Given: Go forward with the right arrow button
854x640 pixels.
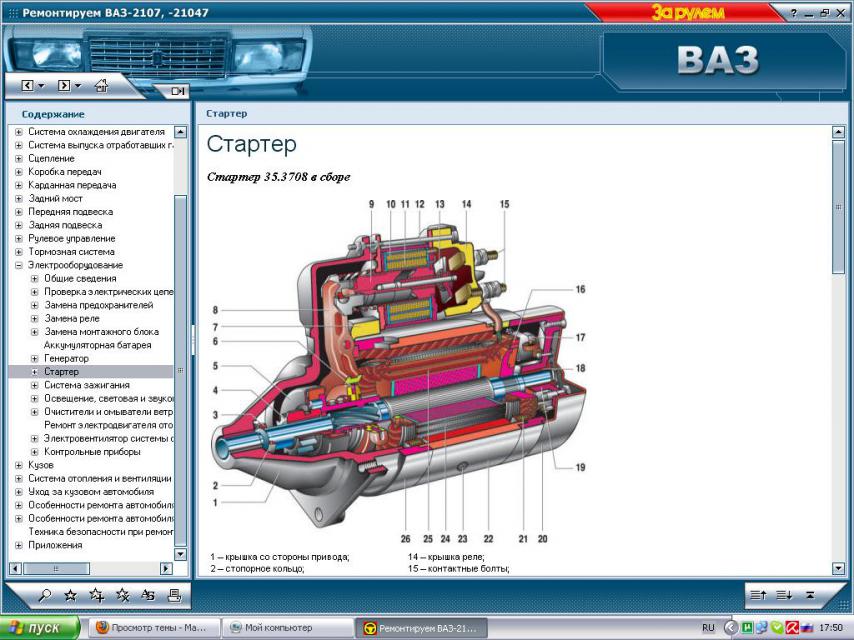Looking at the screenshot, I should pyautogui.click(x=64, y=86).
